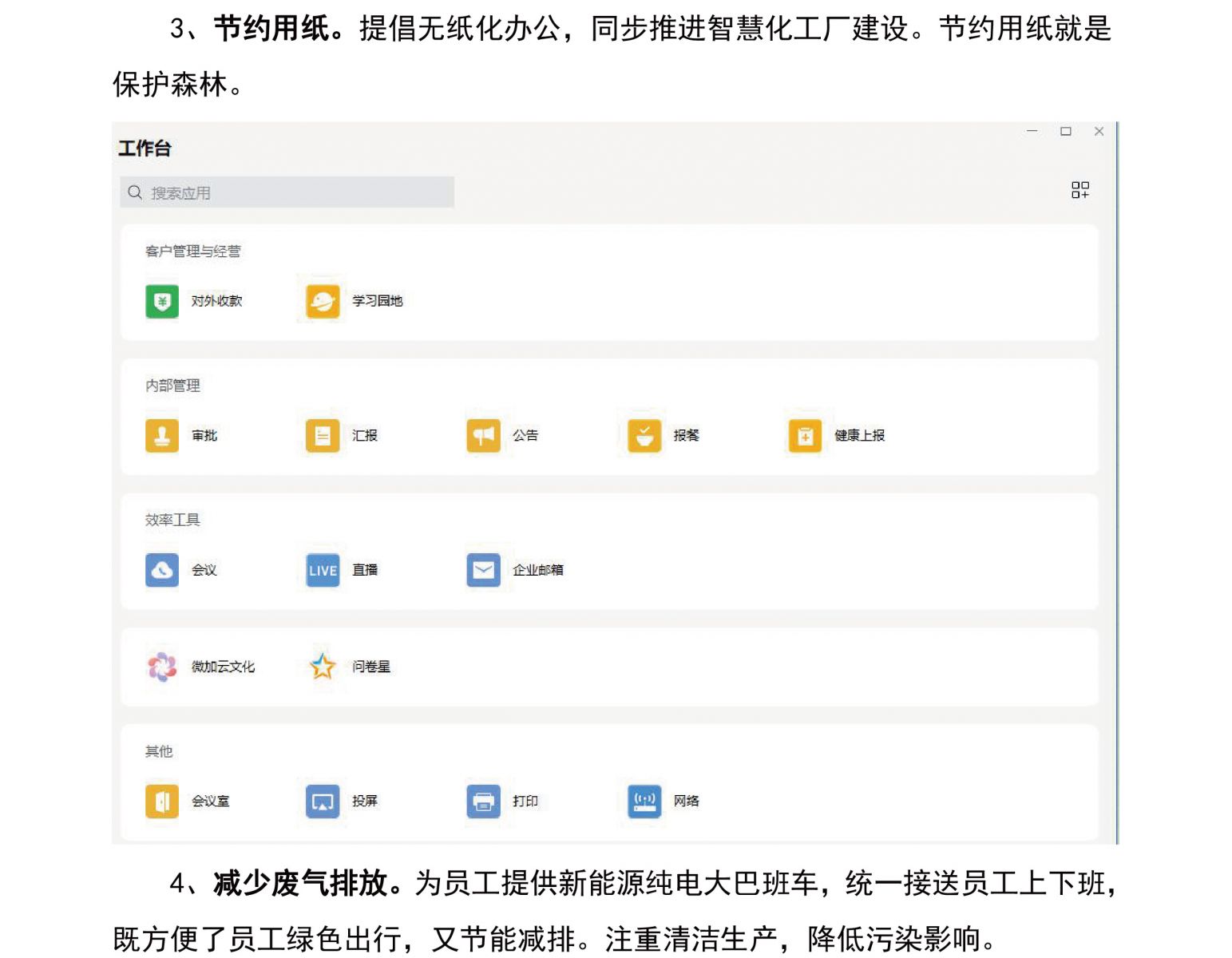The width and height of the screenshot is (1232, 958).
Task: Select the 投屏 screen casting icon
Action: coord(323,801)
